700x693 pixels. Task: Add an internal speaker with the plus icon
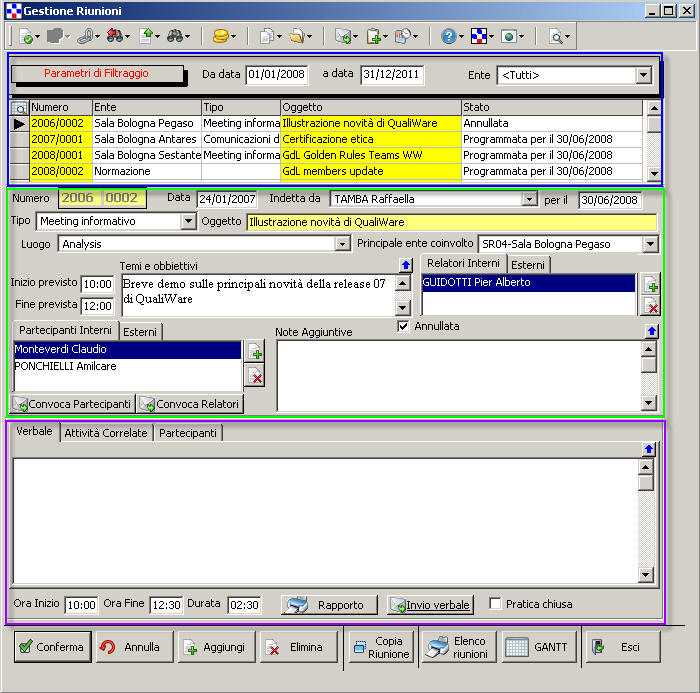click(650, 285)
